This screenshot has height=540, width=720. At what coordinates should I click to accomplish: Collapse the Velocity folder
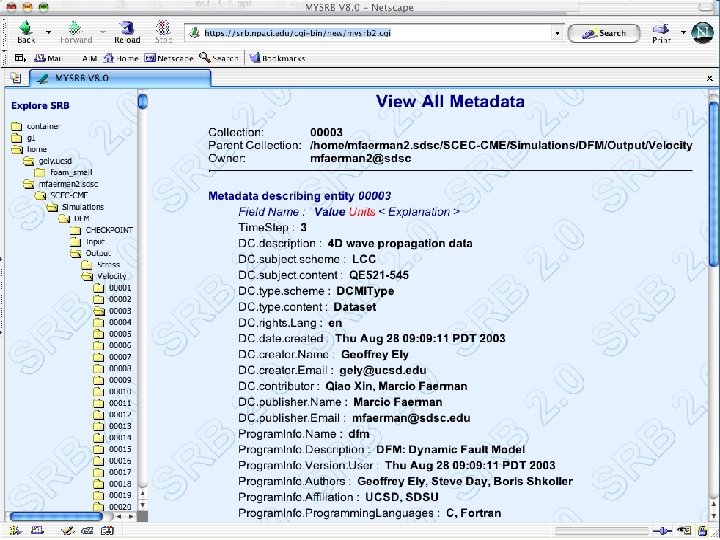coord(86,276)
